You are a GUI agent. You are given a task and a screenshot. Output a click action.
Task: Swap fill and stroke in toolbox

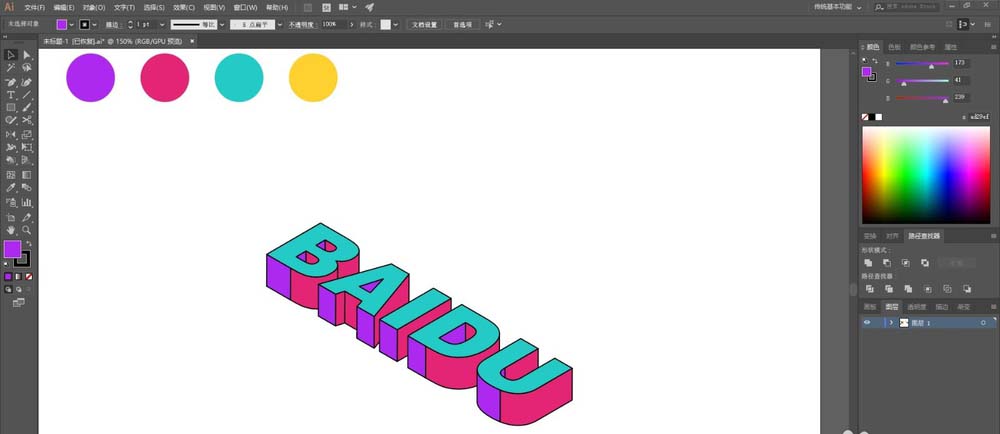click(29, 243)
